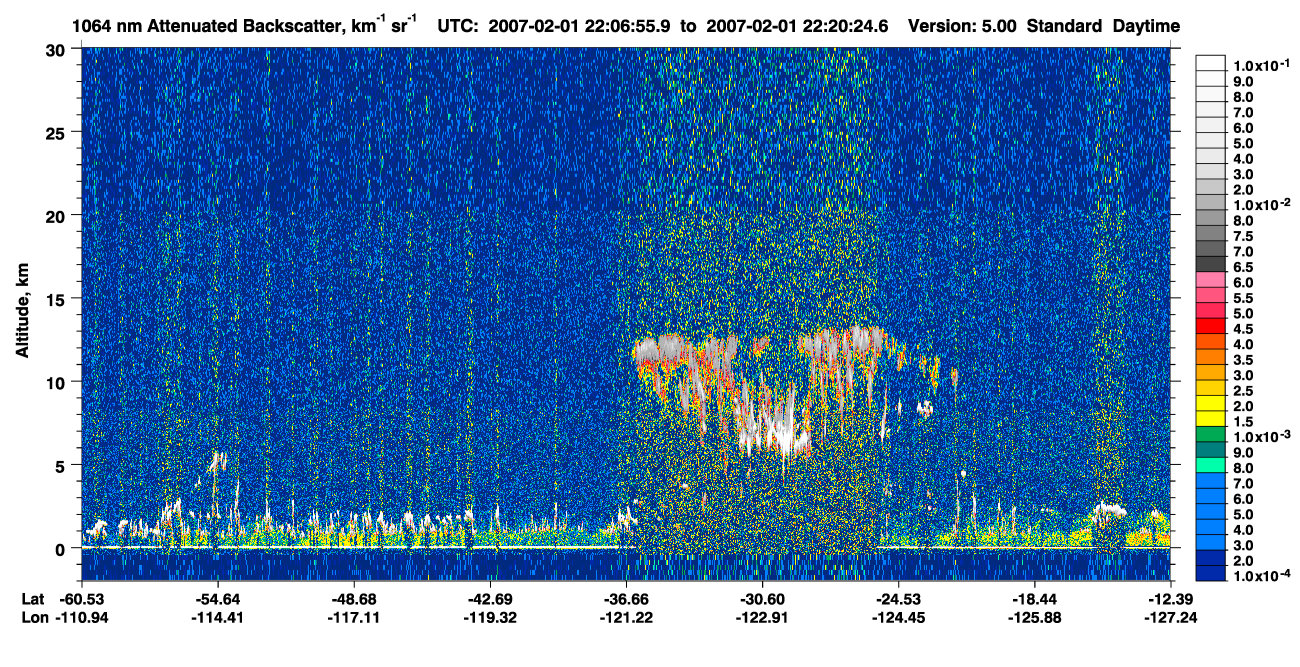Click longitude value '-110.94'
The width and height of the screenshot is (1300, 667).
[81, 617]
